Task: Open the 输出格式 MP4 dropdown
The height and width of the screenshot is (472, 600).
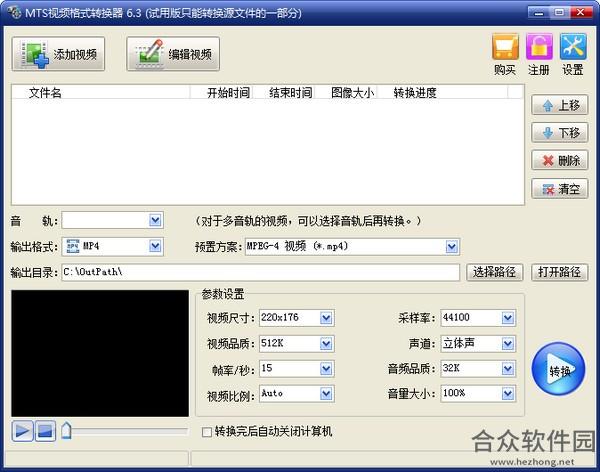Action: [155, 246]
